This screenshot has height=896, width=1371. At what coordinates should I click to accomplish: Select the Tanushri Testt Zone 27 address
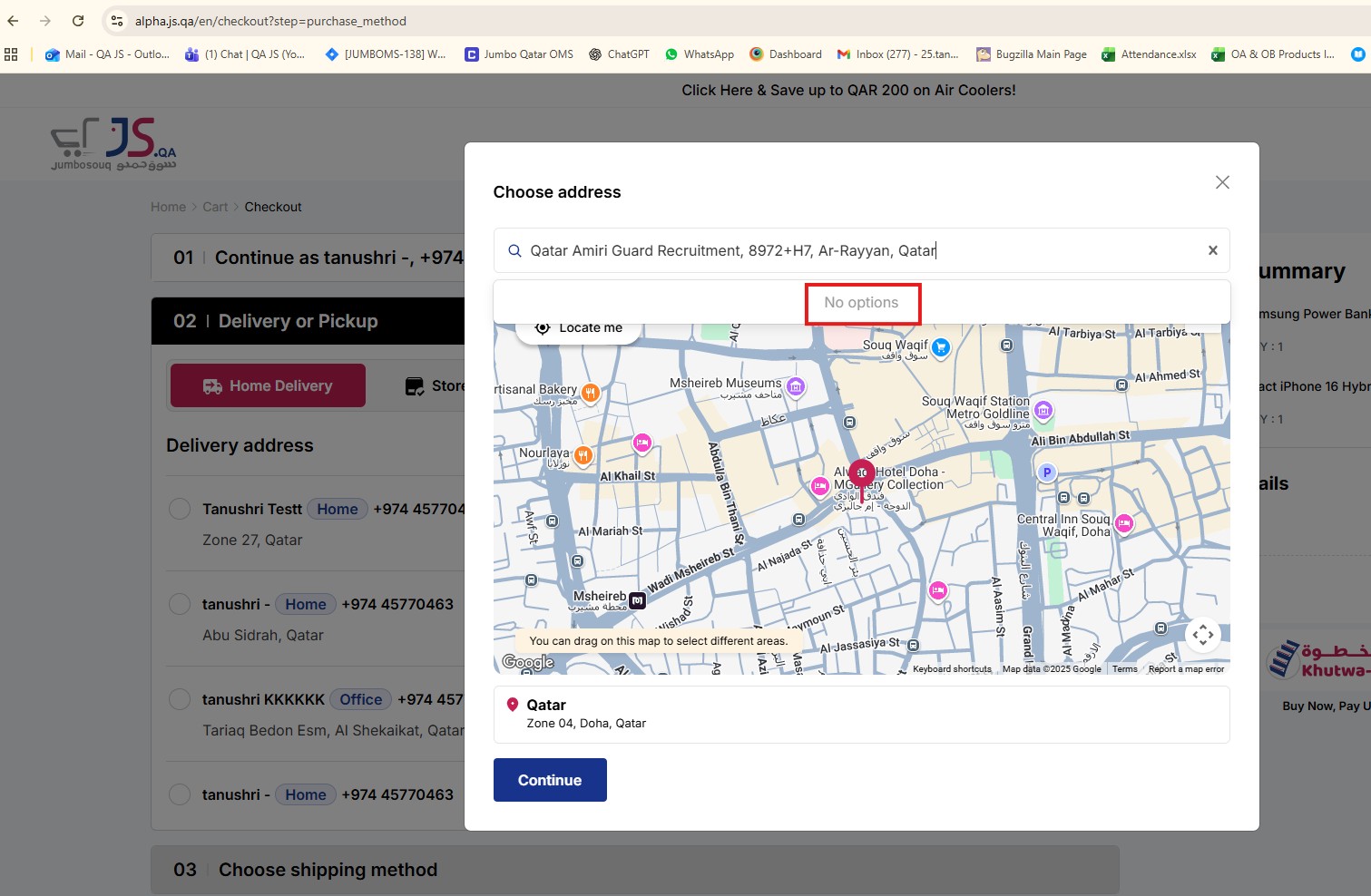click(180, 509)
